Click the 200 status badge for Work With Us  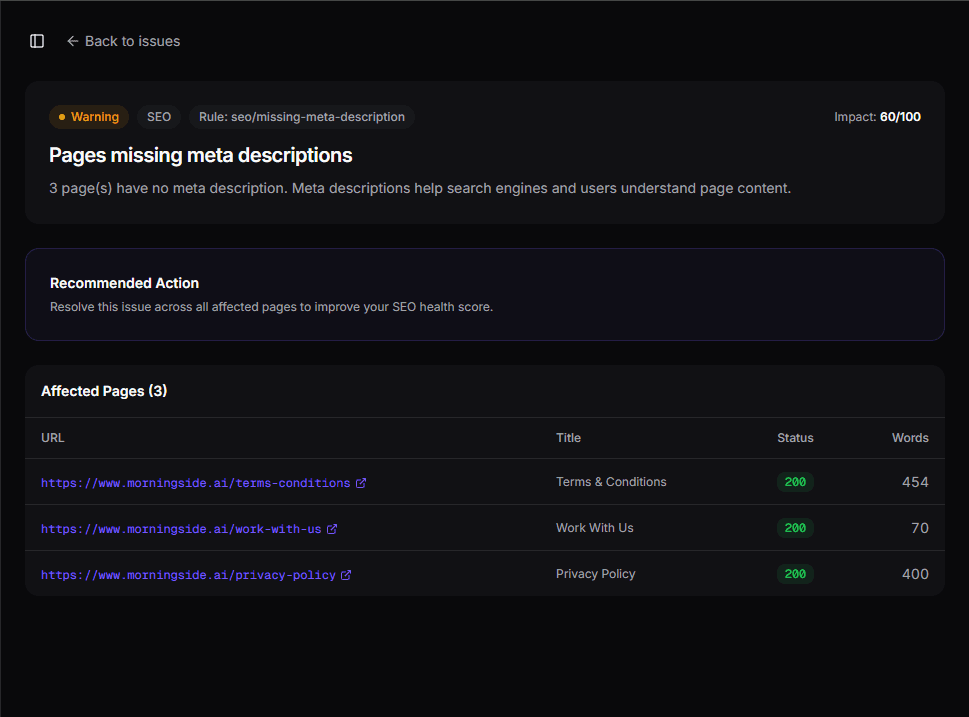(795, 528)
